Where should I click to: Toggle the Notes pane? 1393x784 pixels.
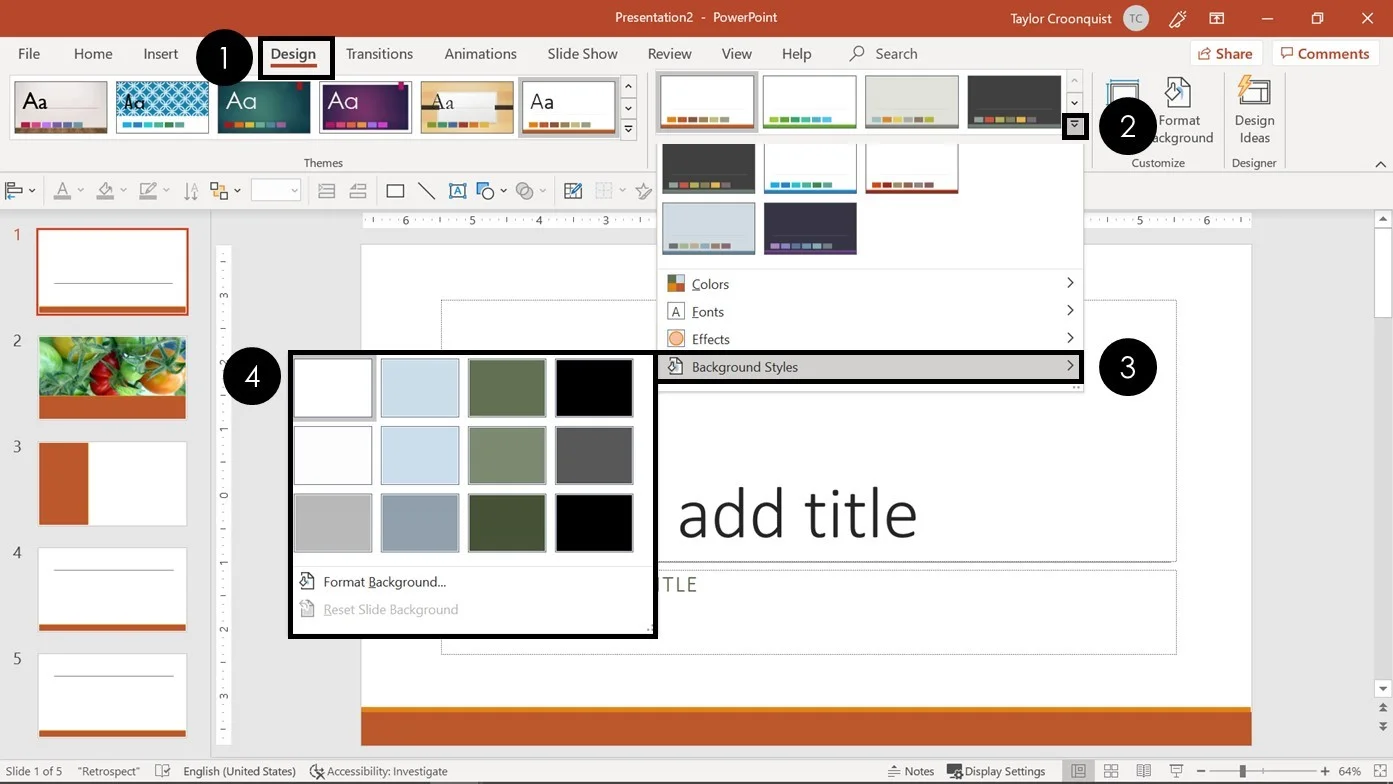(x=911, y=771)
